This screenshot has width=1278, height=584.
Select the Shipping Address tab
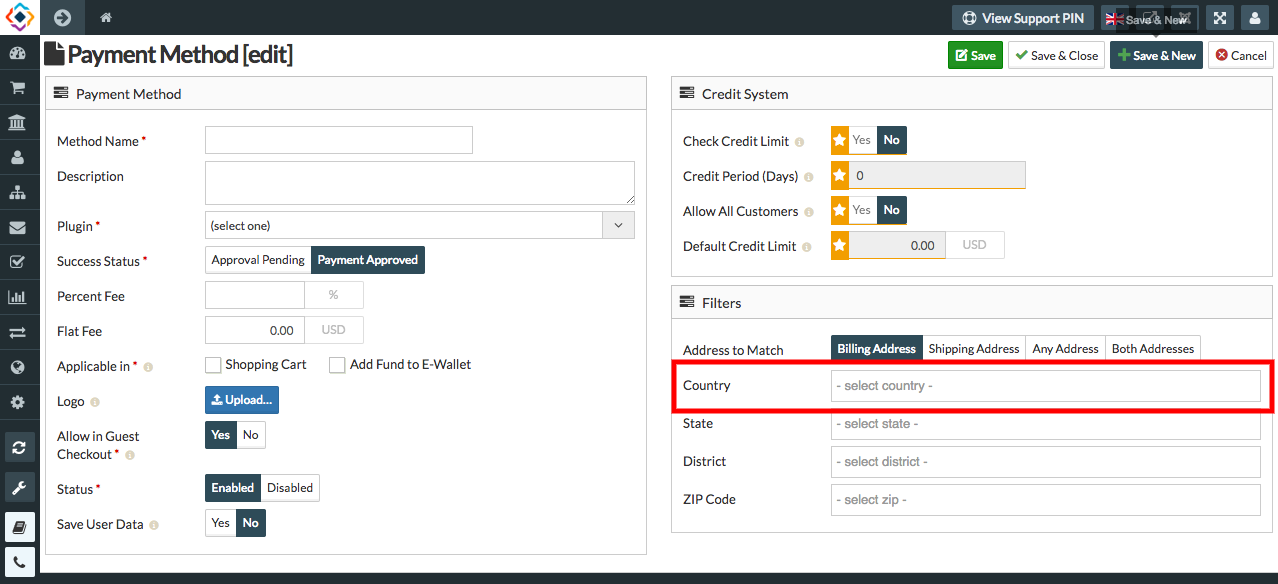[x=974, y=349]
